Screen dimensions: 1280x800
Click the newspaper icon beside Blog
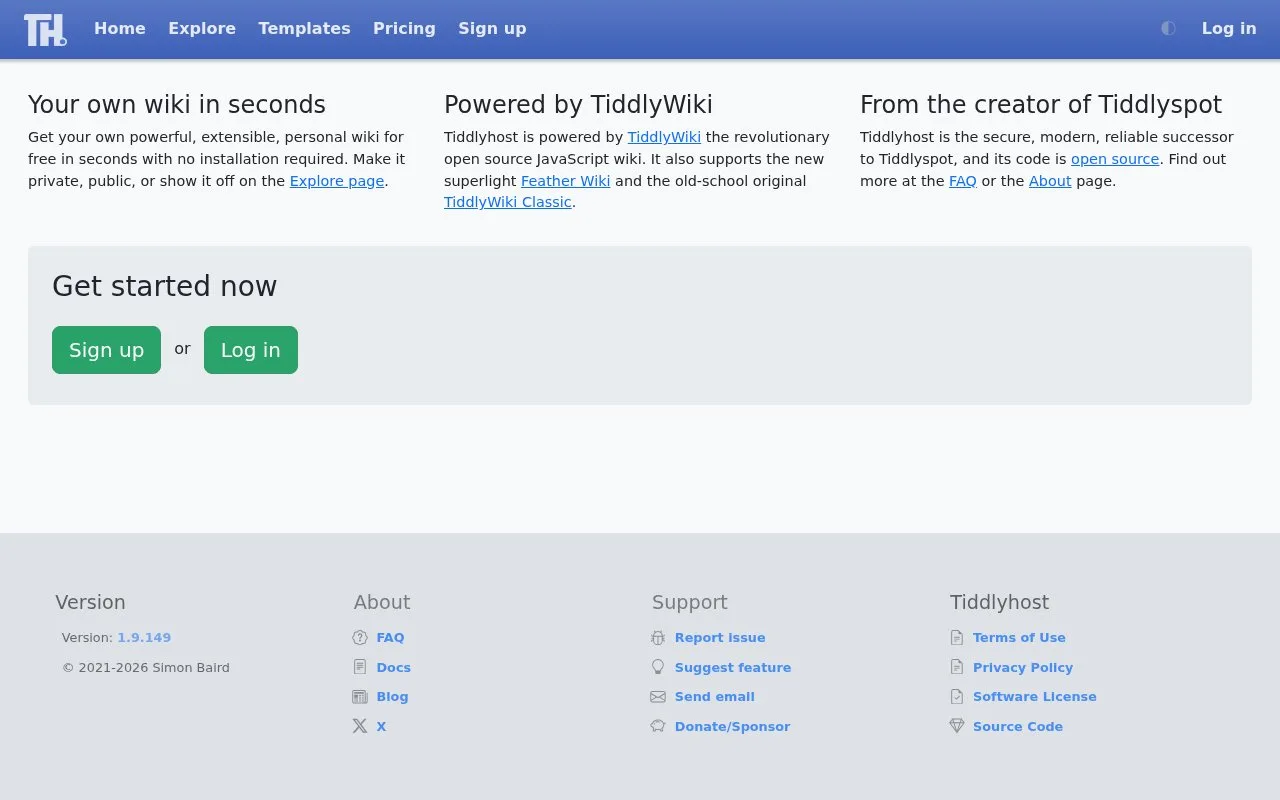(x=360, y=697)
